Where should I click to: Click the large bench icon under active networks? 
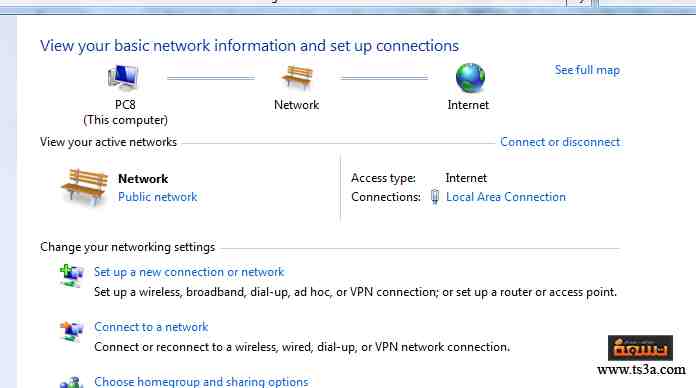[84, 187]
